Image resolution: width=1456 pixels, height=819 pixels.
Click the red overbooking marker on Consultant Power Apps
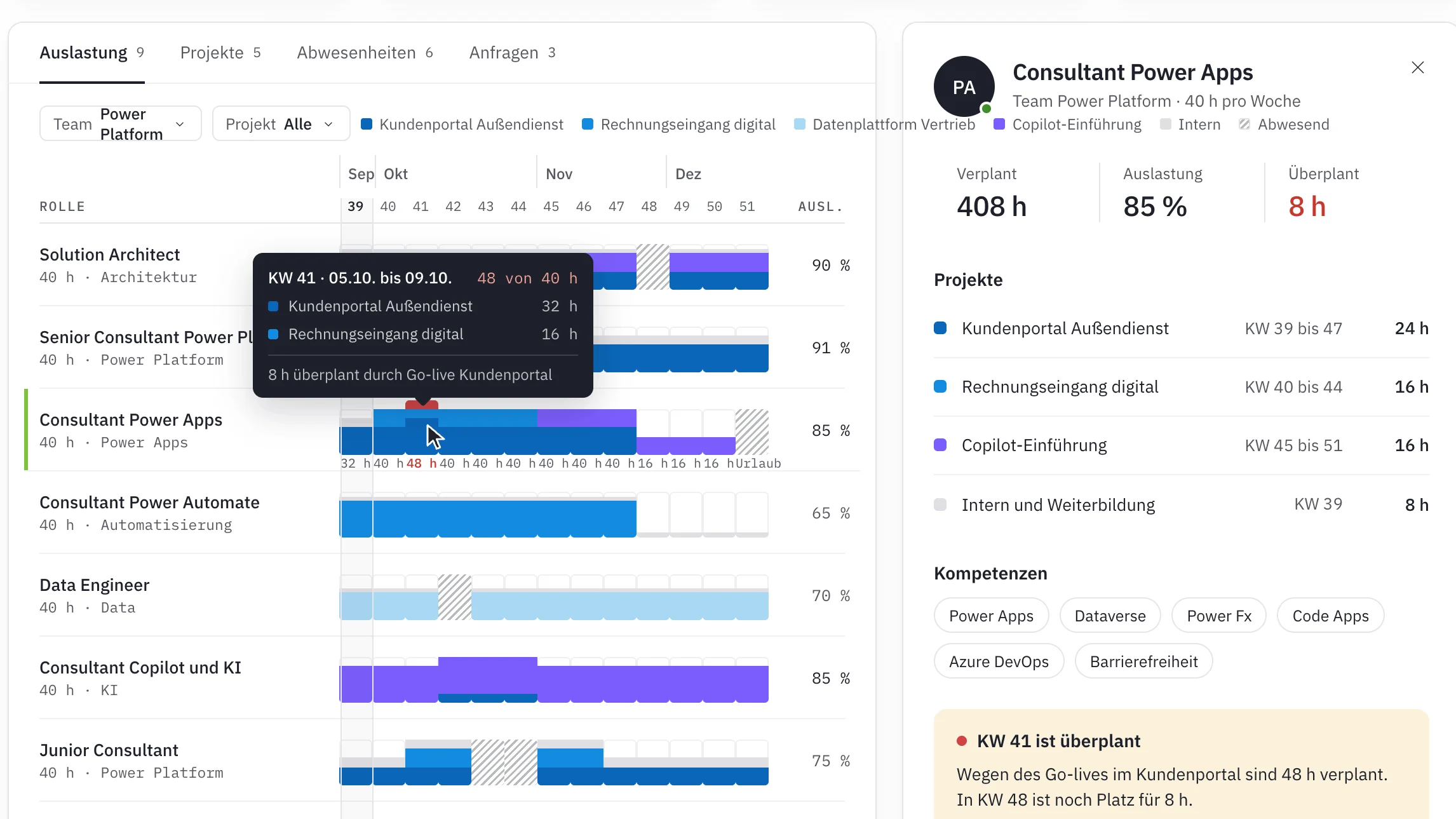(x=422, y=405)
